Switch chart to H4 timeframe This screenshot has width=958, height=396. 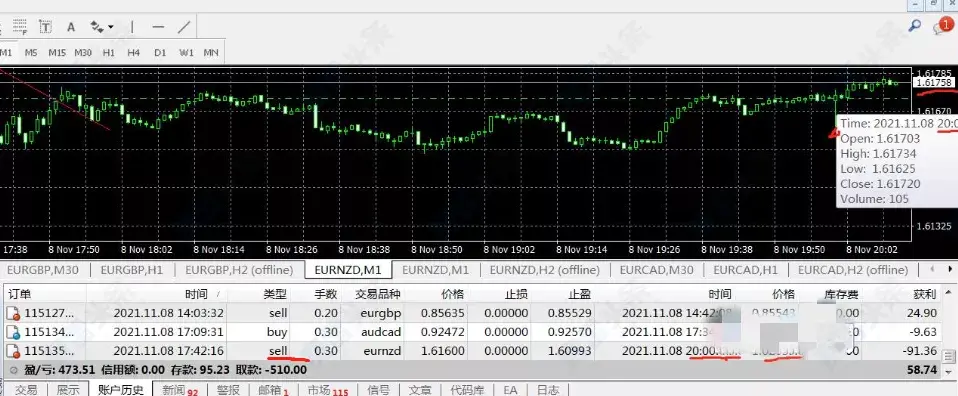(x=134, y=53)
